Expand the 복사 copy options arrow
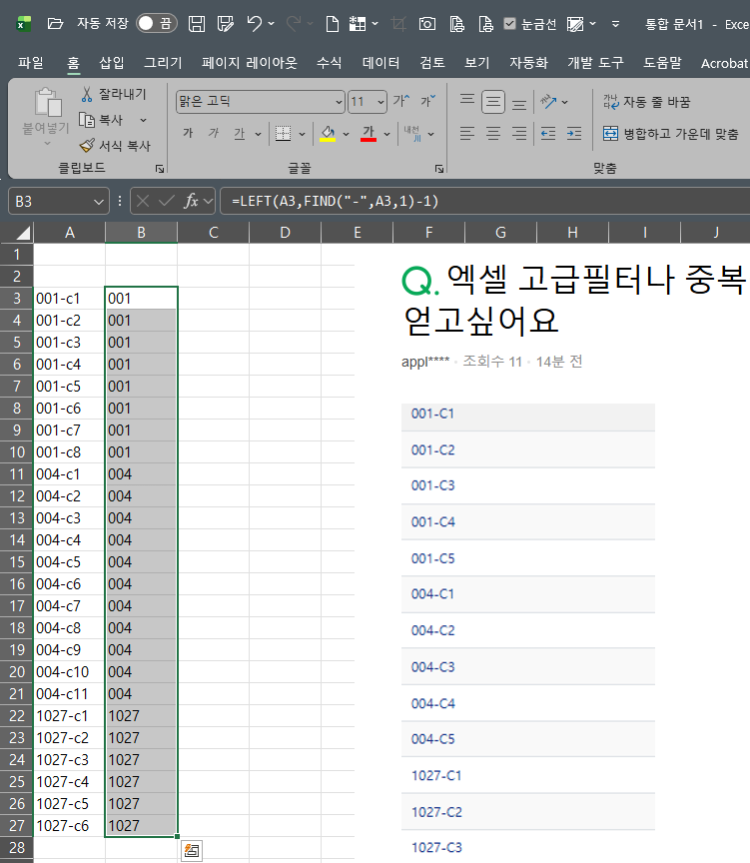The width and height of the screenshot is (750, 863). (x=143, y=120)
